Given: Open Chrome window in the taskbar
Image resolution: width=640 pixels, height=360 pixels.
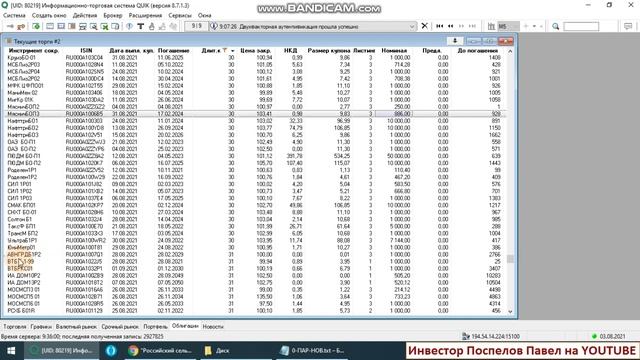Looking at the screenshot, I should click(160, 351).
